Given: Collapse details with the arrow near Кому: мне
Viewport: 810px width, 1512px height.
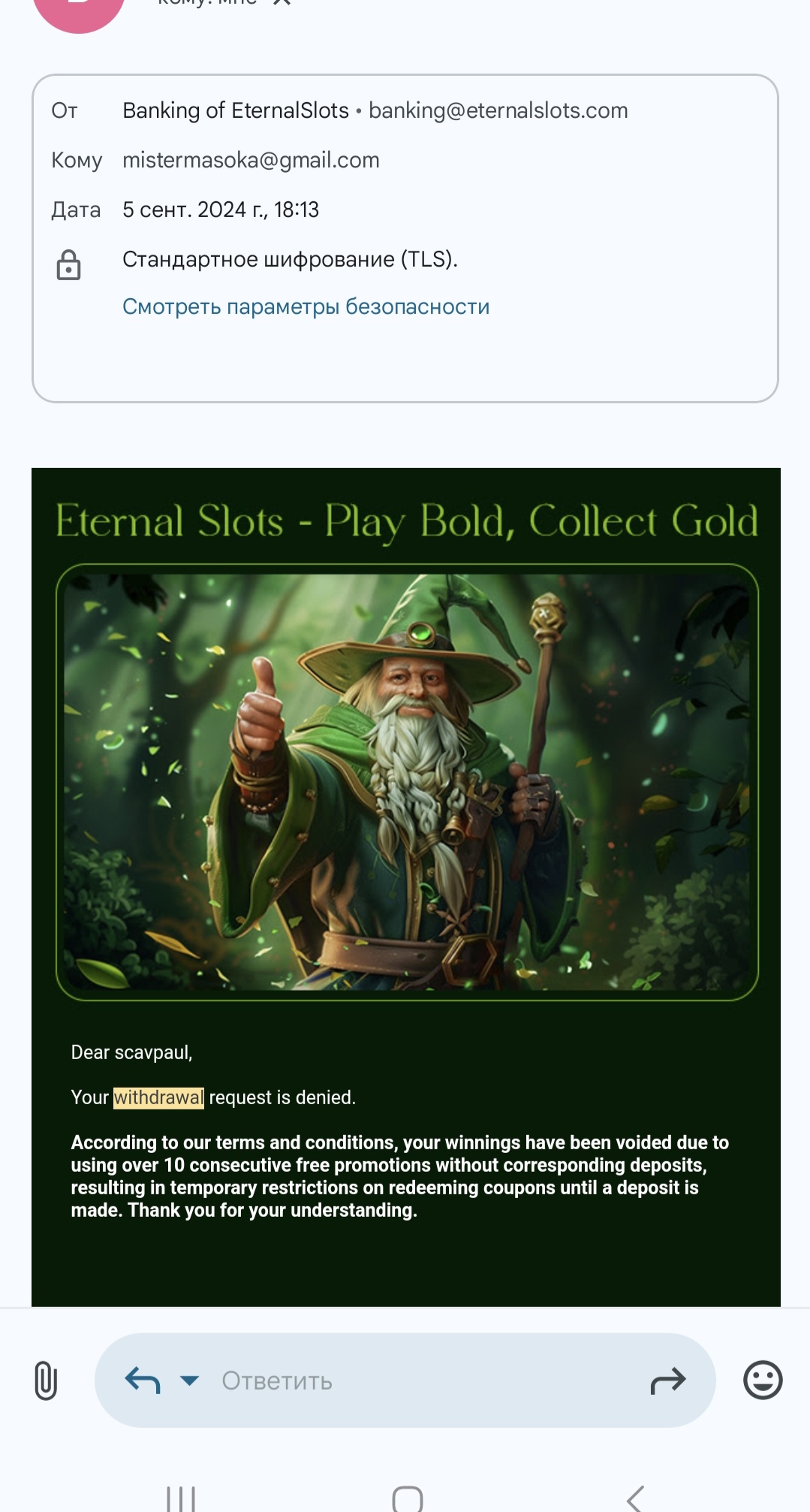Looking at the screenshot, I should (282, 3).
